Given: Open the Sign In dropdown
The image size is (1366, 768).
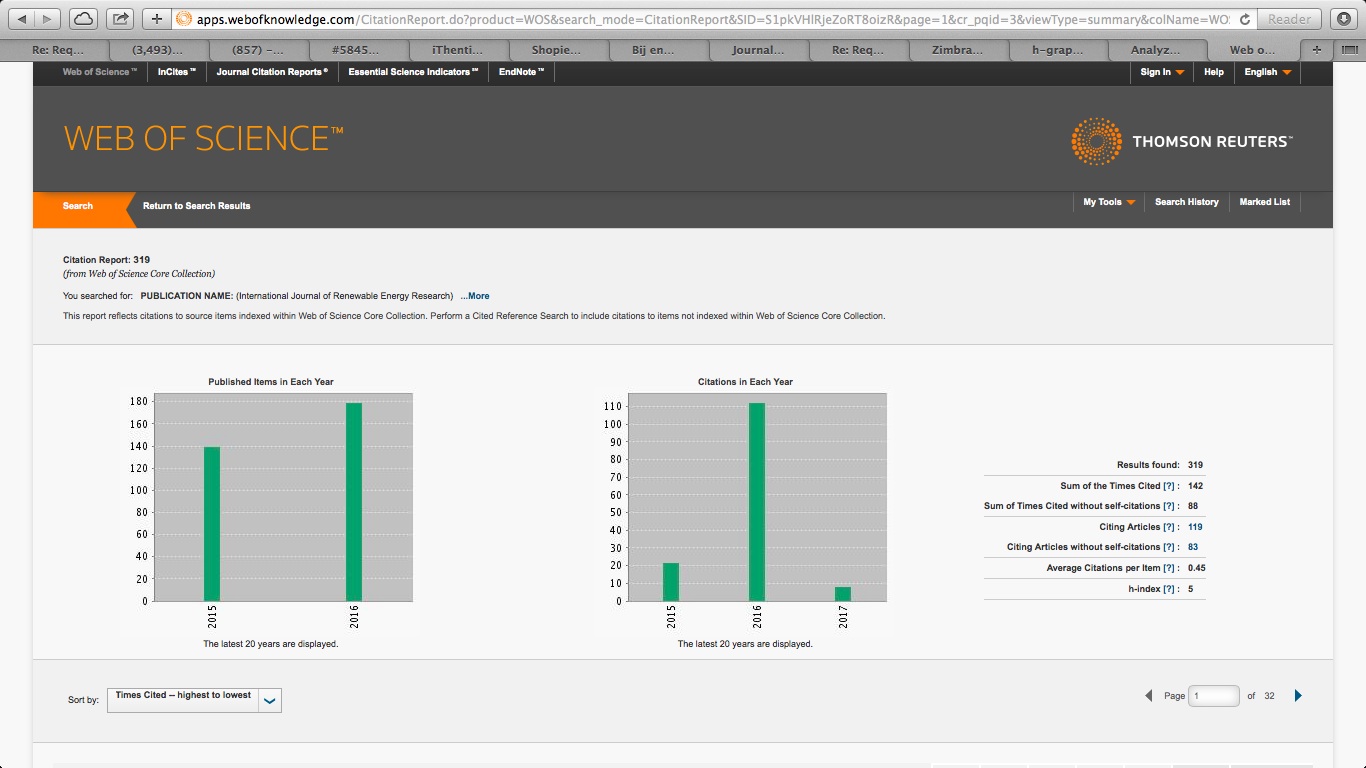Looking at the screenshot, I should point(1162,72).
